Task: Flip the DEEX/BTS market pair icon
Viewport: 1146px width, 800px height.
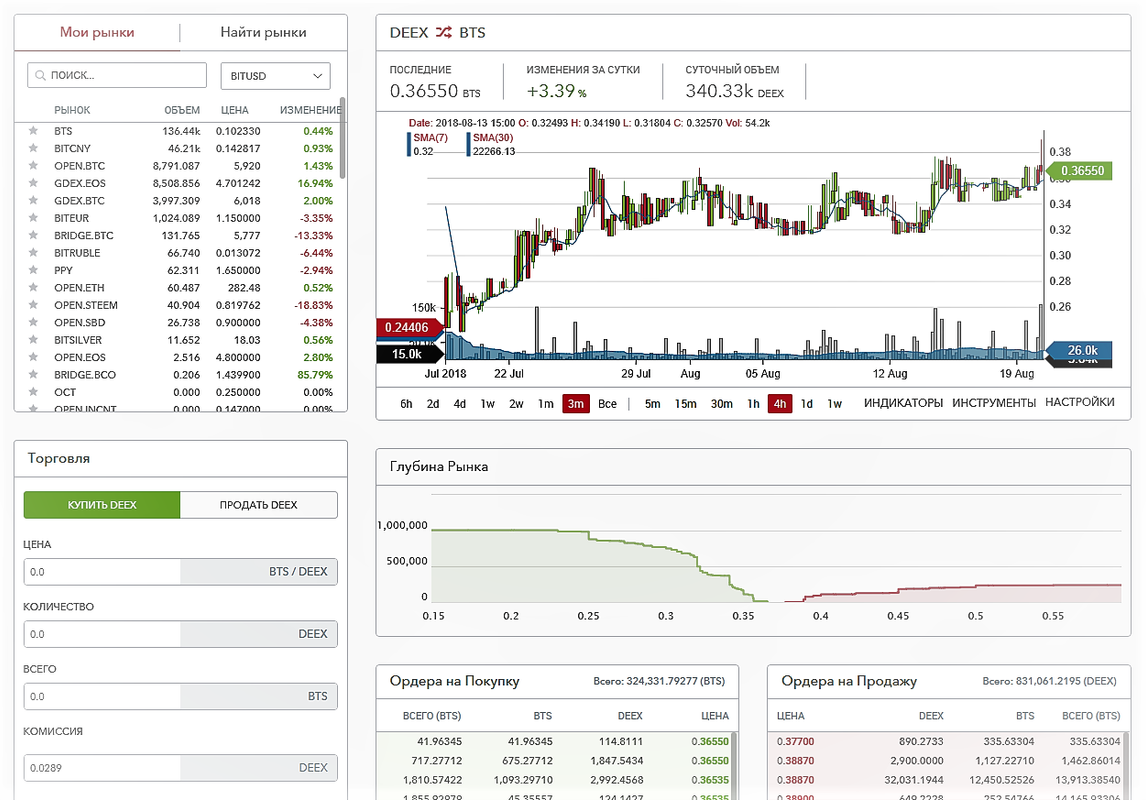Action: pos(444,32)
